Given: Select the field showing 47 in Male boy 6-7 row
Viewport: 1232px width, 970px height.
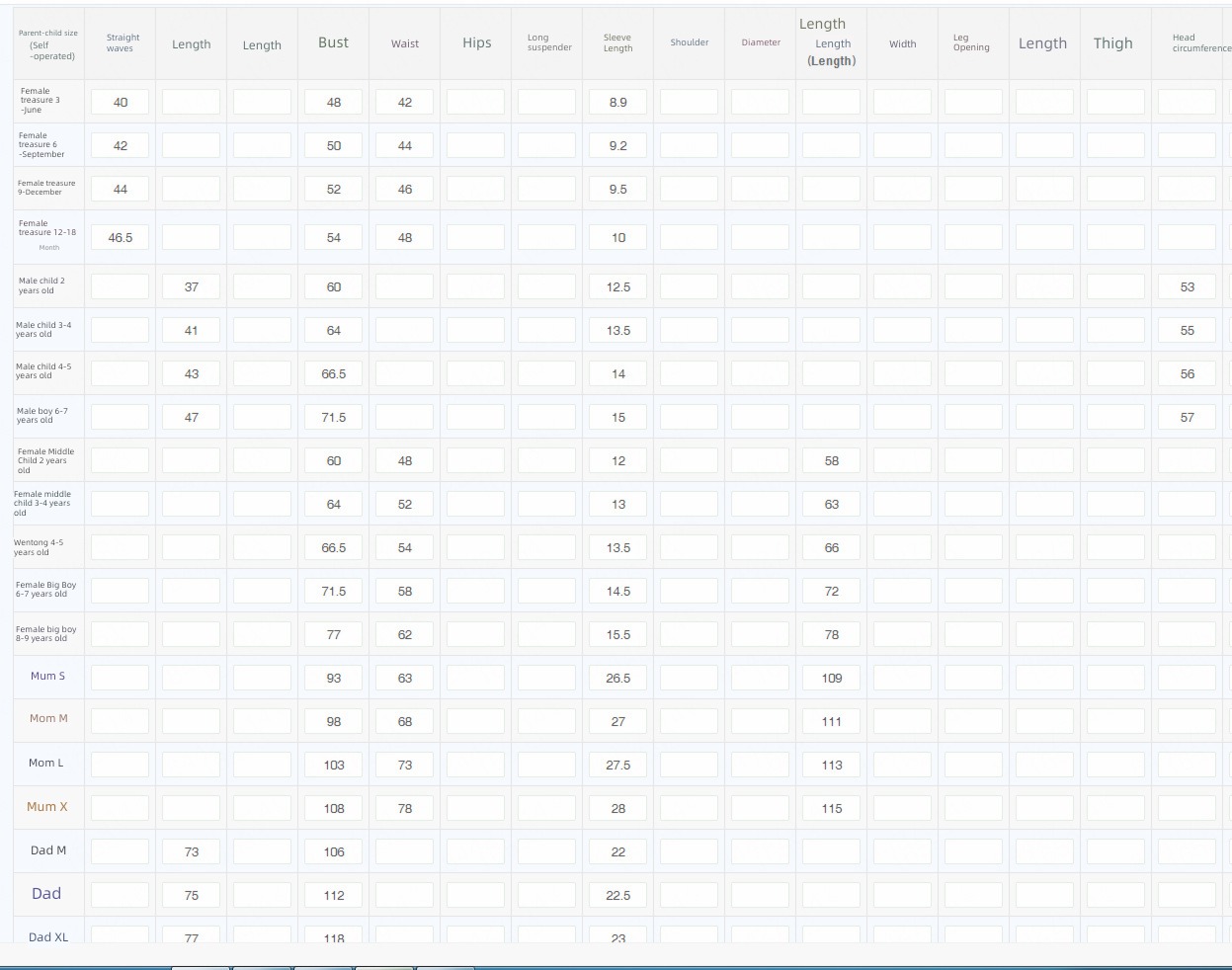Looking at the screenshot, I should coord(192,417).
